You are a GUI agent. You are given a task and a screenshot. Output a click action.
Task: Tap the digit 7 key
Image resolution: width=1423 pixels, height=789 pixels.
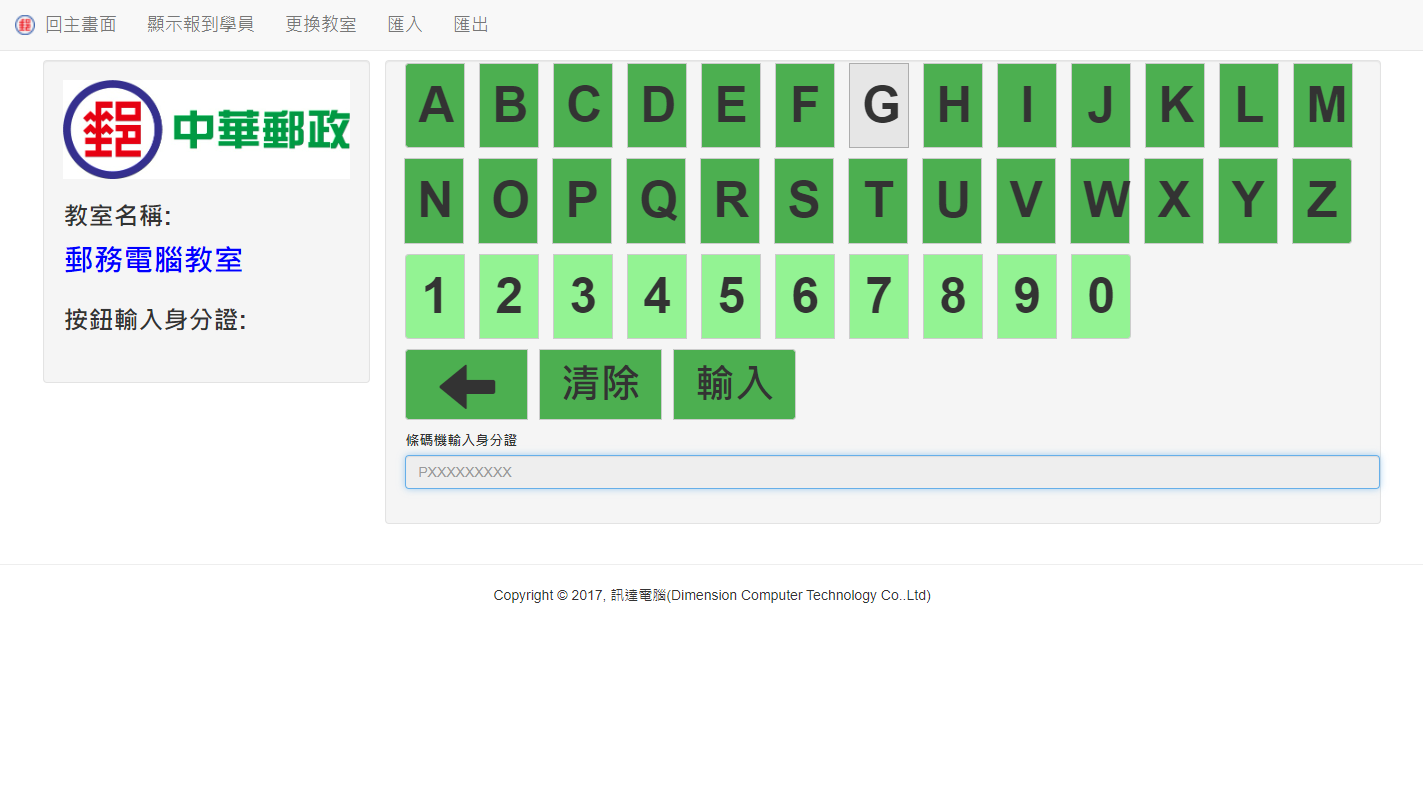[879, 296]
